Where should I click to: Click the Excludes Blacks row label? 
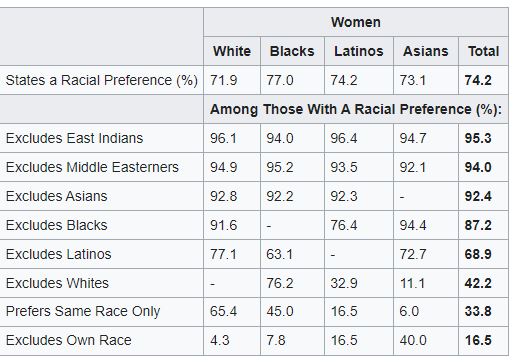57,225
